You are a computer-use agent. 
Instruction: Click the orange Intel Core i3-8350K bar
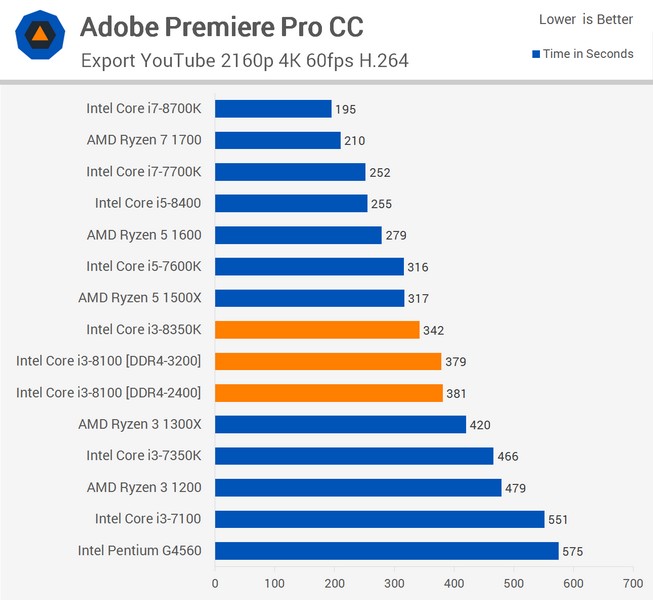317,330
